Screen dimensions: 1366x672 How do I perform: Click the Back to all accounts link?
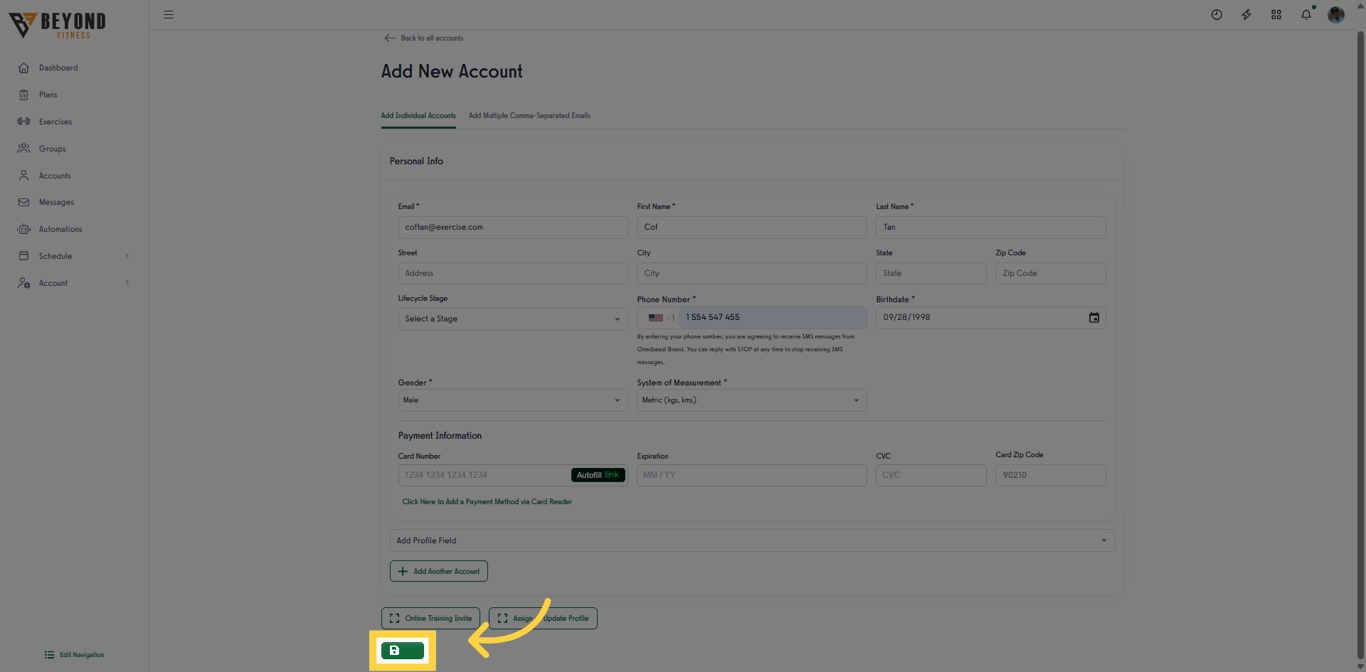[x=424, y=37]
